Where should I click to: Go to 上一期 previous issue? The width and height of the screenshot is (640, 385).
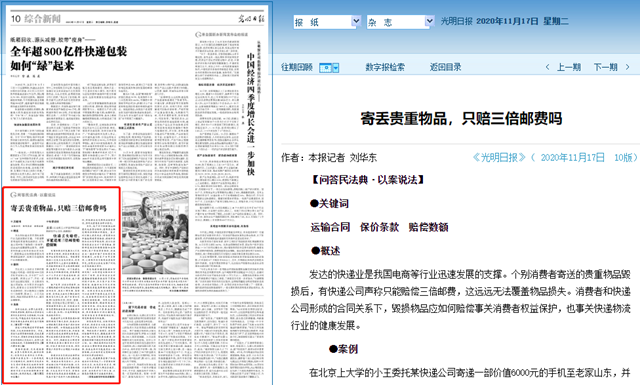coord(569,67)
